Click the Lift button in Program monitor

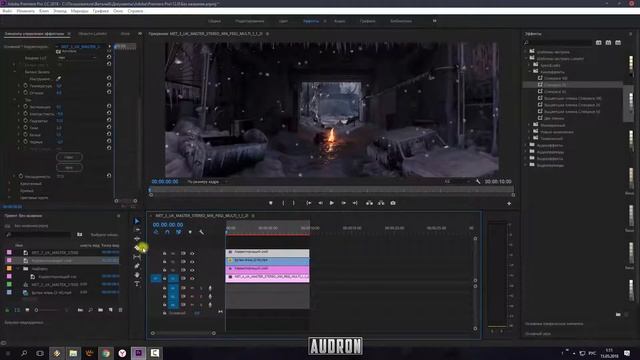click(369, 203)
